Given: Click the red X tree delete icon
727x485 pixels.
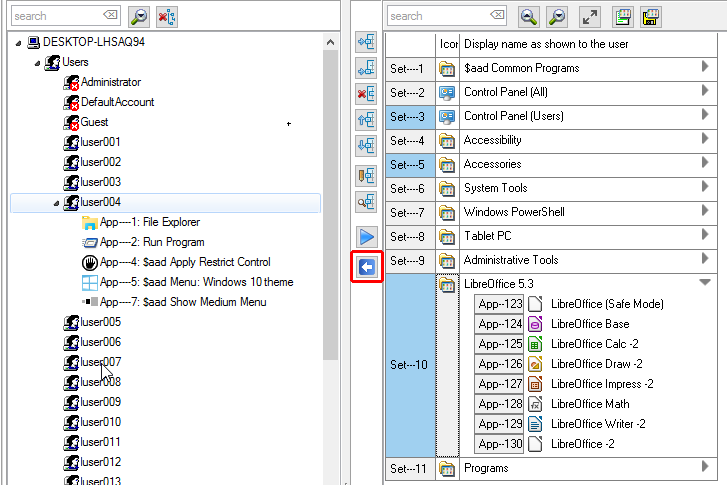Looking at the screenshot, I should [366, 95].
